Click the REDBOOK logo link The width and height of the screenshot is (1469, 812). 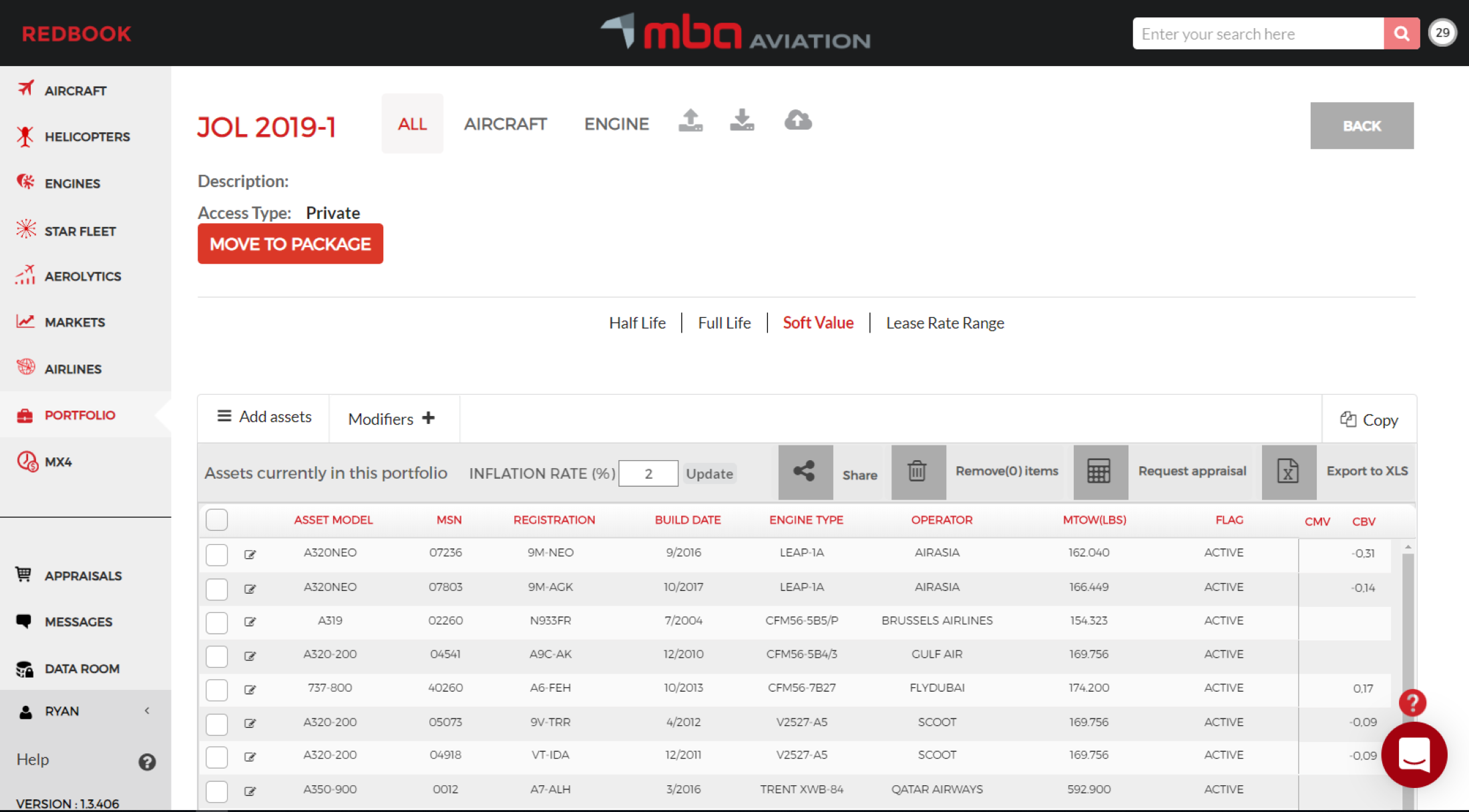tap(76, 33)
